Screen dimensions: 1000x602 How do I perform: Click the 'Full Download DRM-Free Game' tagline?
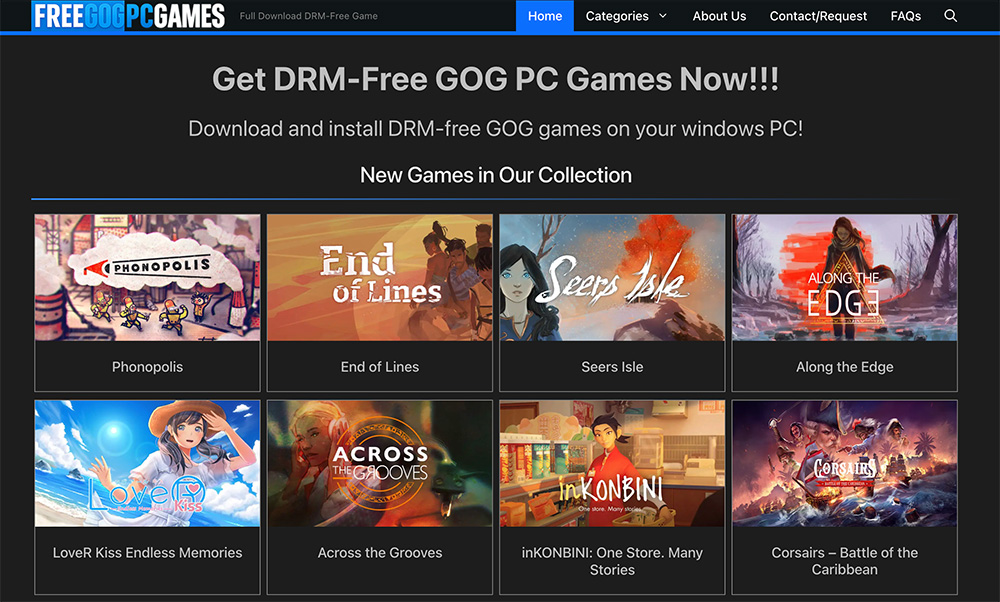pyautogui.click(x=309, y=16)
